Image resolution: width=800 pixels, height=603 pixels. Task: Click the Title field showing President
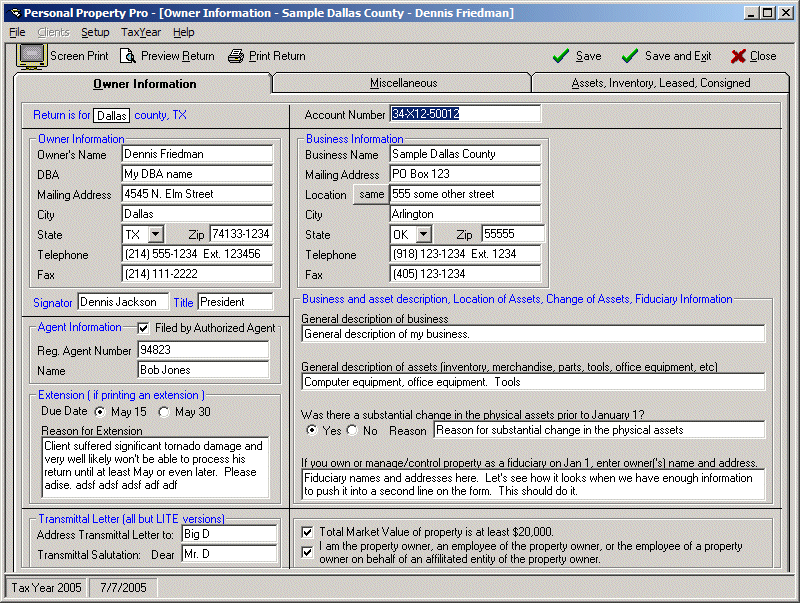pos(235,302)
